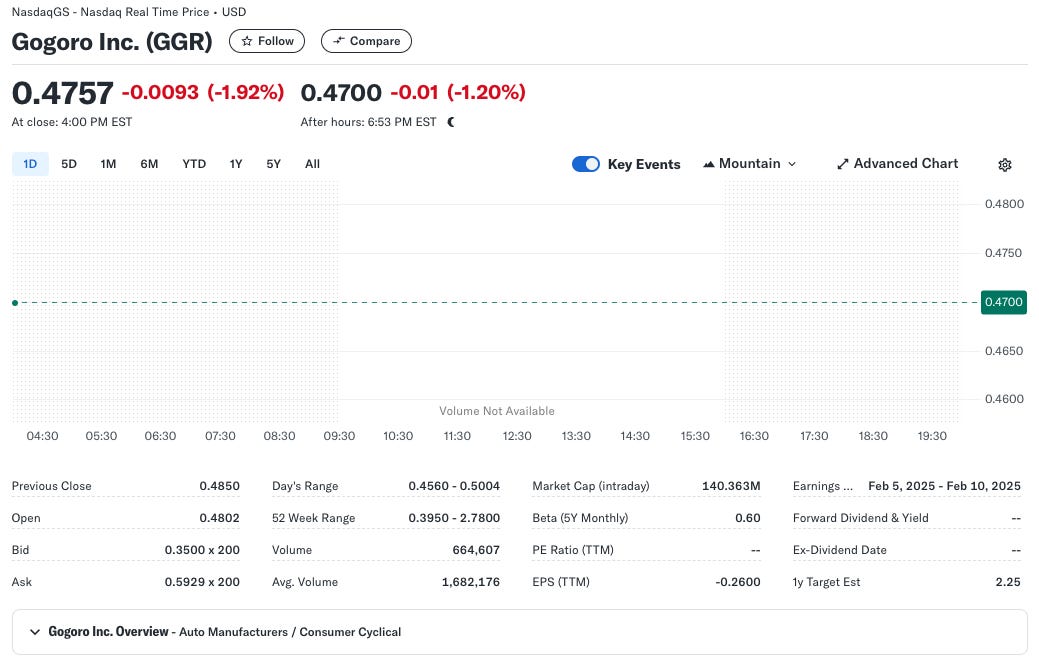Click the Compare button

tap(366, 41)
